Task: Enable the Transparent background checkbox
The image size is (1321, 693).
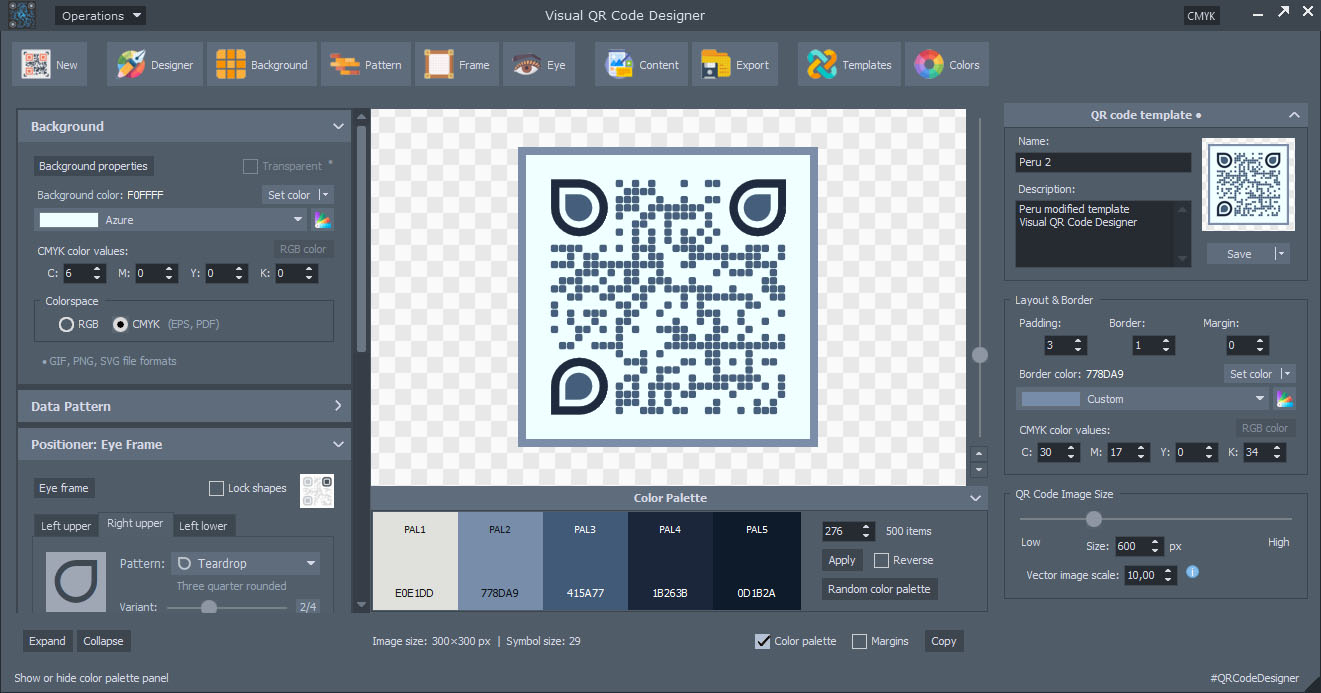Action: (x=248, y=166)
